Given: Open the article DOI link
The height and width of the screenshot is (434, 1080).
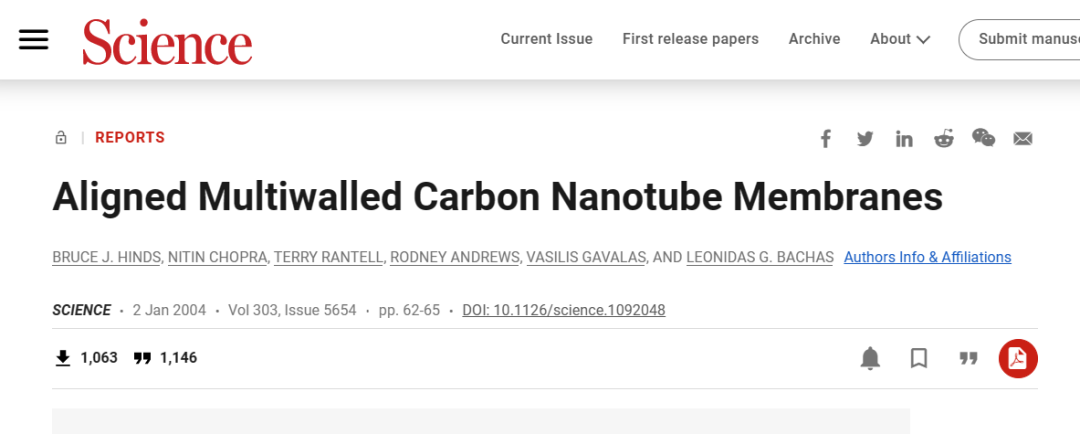Looking at the screenshot, I should pos(563,310).
